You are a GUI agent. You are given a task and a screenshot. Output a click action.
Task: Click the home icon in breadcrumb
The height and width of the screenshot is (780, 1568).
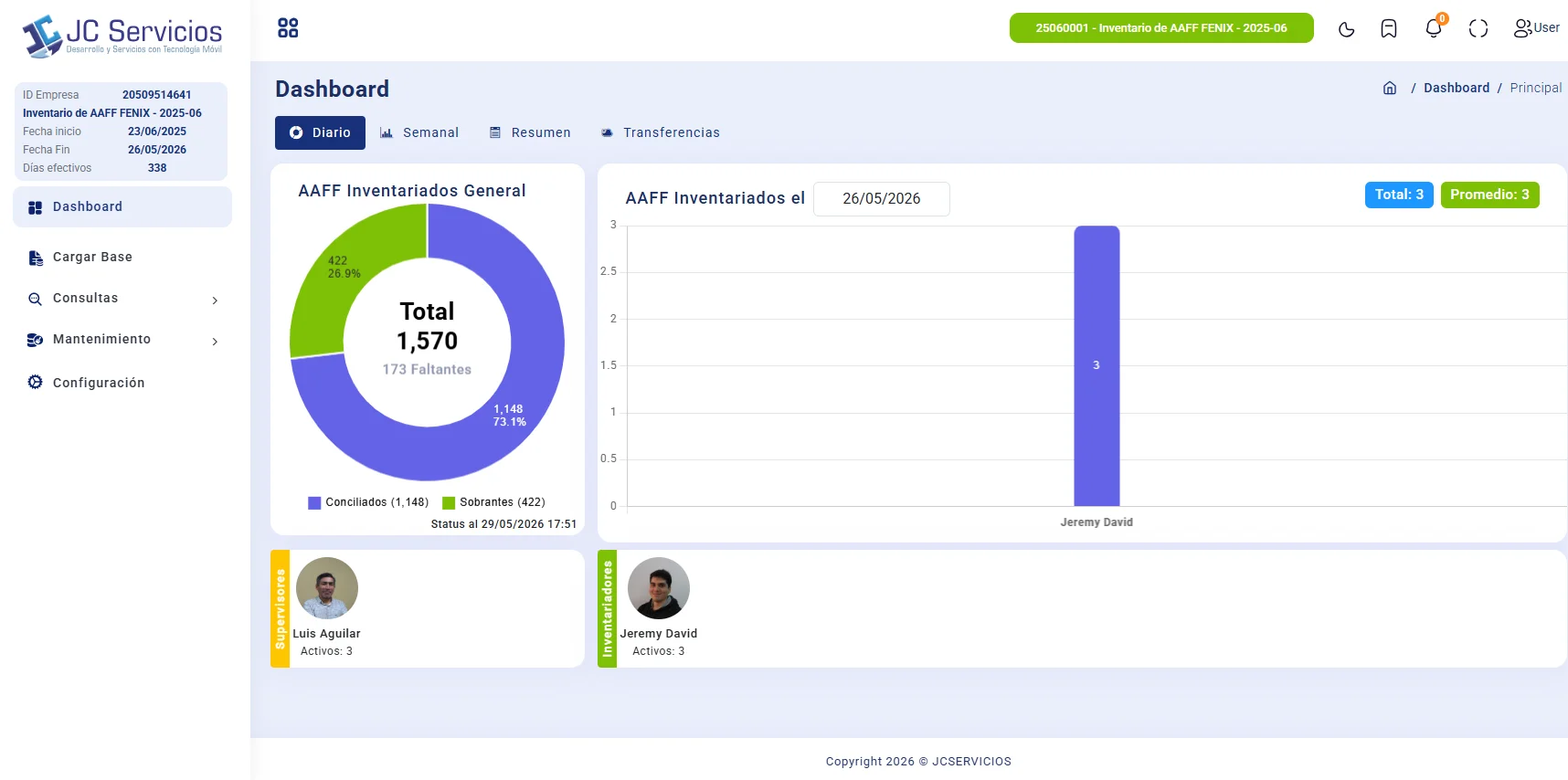[1390, 88]
